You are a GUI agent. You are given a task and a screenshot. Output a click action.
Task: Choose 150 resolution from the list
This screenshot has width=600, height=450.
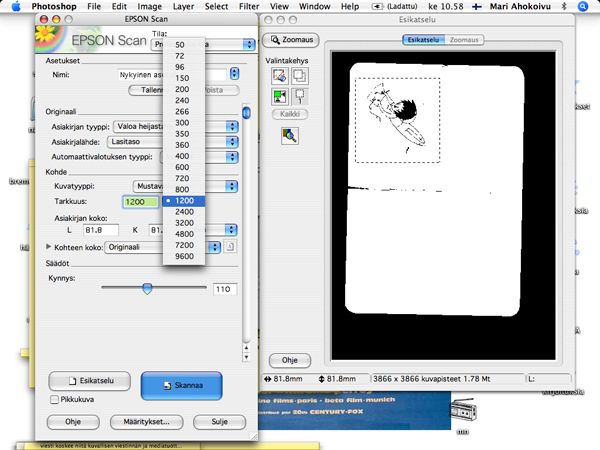[x=184, y=78]
